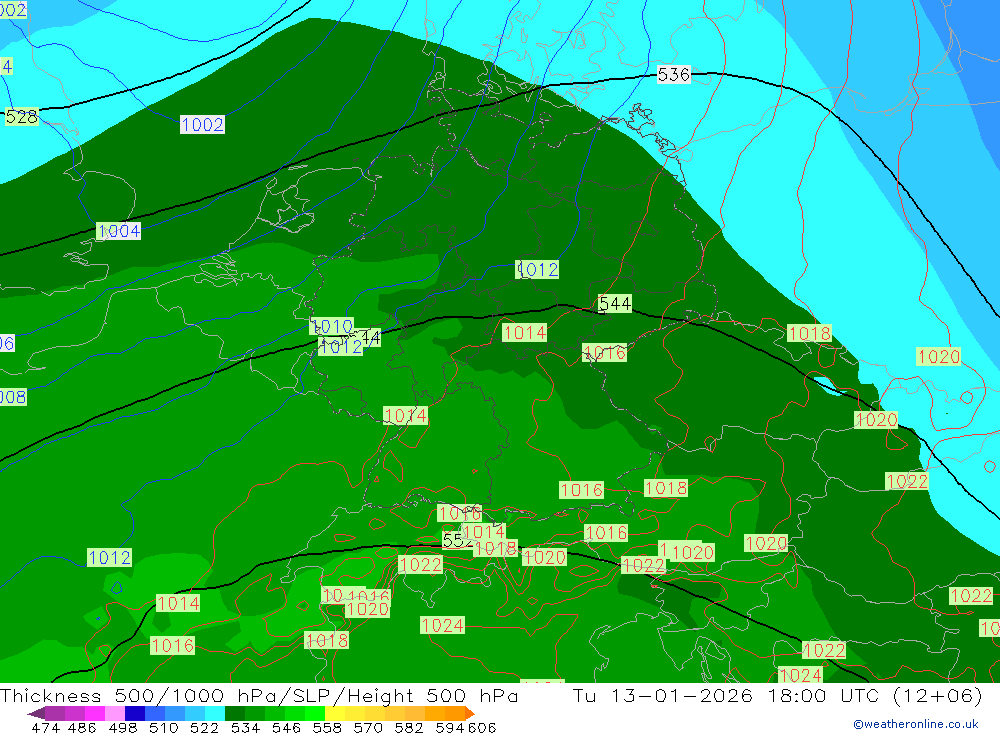Select the 546 legend value

pyautogui.click(x=286, y=727)
